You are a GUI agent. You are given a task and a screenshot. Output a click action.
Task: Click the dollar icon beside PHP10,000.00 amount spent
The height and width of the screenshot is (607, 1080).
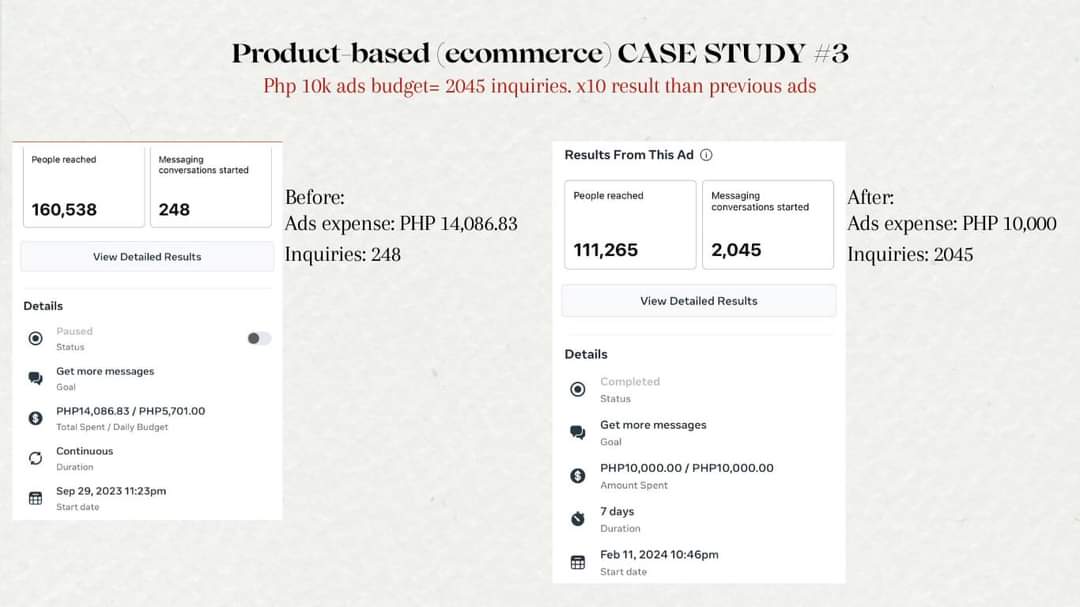(577, 476)
